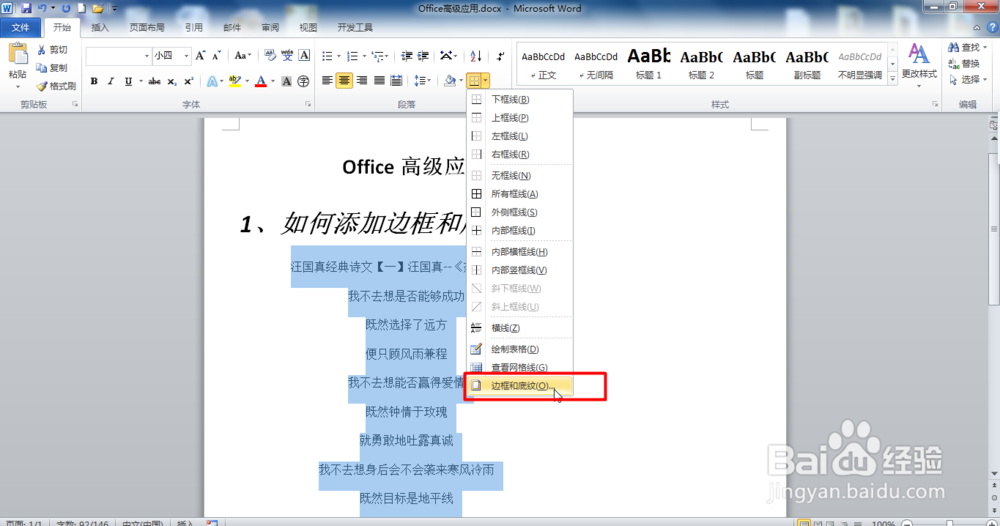Switch to the 插入 Insert tab
1000x526 pixels.
click(x=100, y=27)
